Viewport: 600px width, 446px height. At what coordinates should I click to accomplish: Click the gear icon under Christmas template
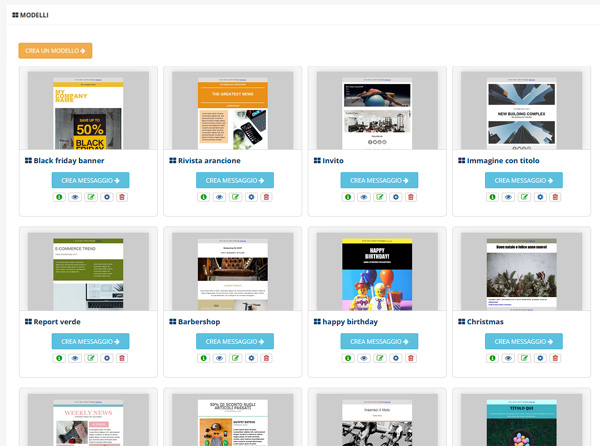540,358
